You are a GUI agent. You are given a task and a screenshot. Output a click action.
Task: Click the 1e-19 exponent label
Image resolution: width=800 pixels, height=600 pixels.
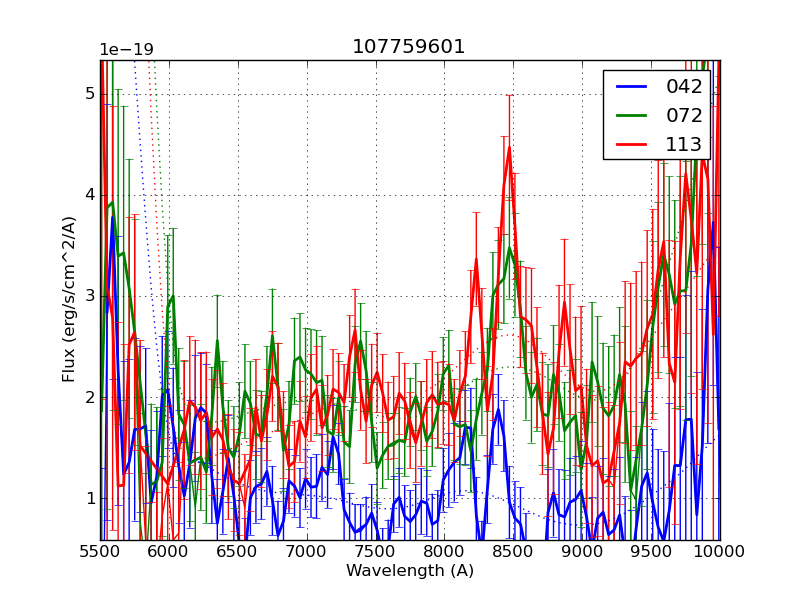click(x=126, y=50)
